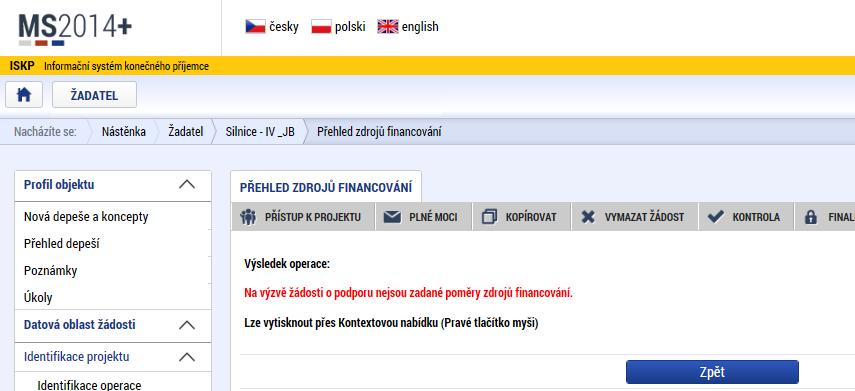Click the envelope icon for Plné moci
Screen dimensions: 855x391
tap(392, 217)
